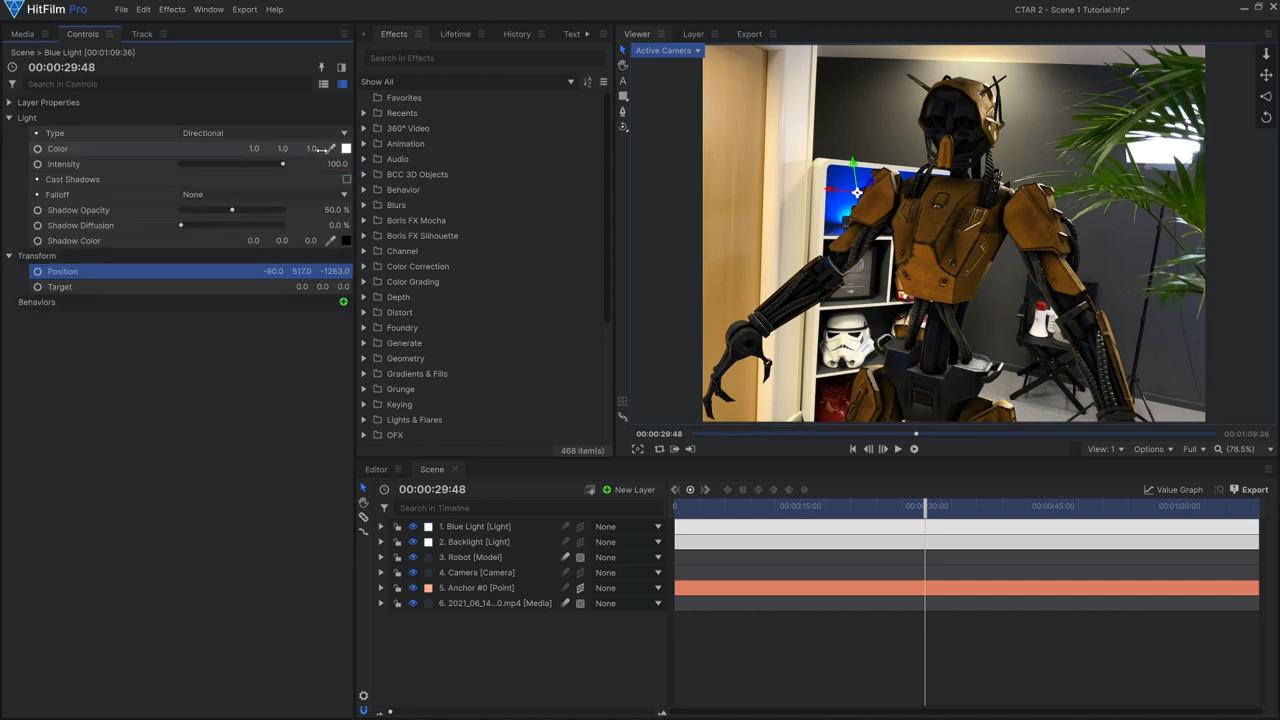
Task: Click the viewer reset rotation icon
Action: (1266, 117)
